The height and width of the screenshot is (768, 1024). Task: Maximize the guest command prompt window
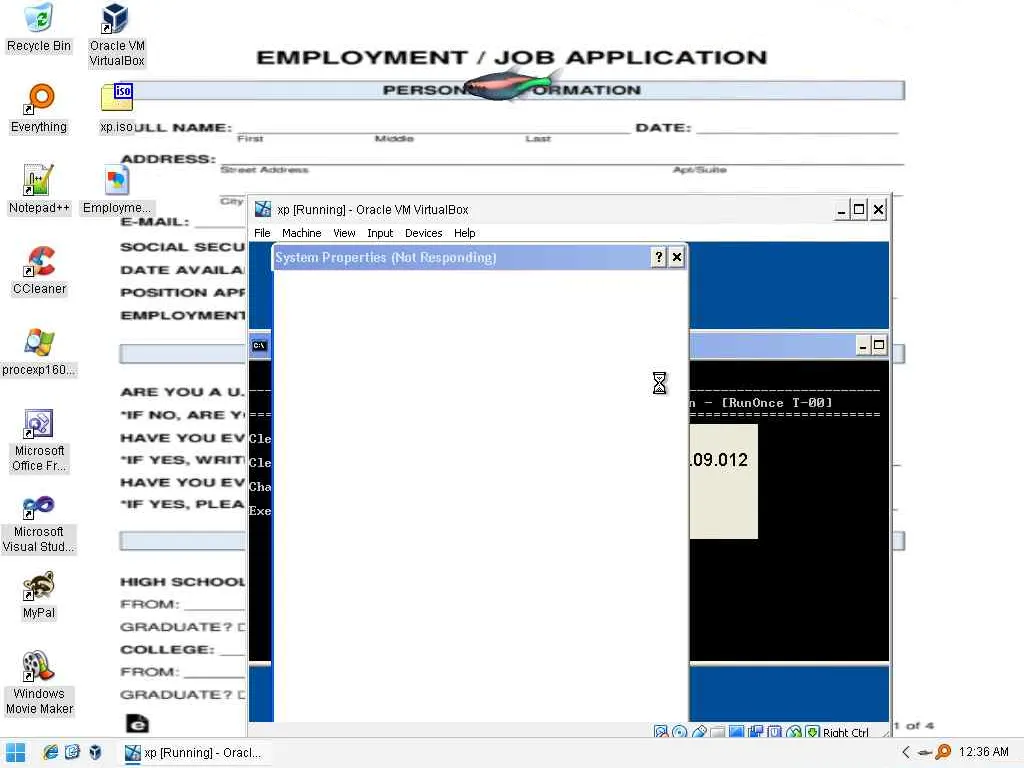tap(879, 345)
